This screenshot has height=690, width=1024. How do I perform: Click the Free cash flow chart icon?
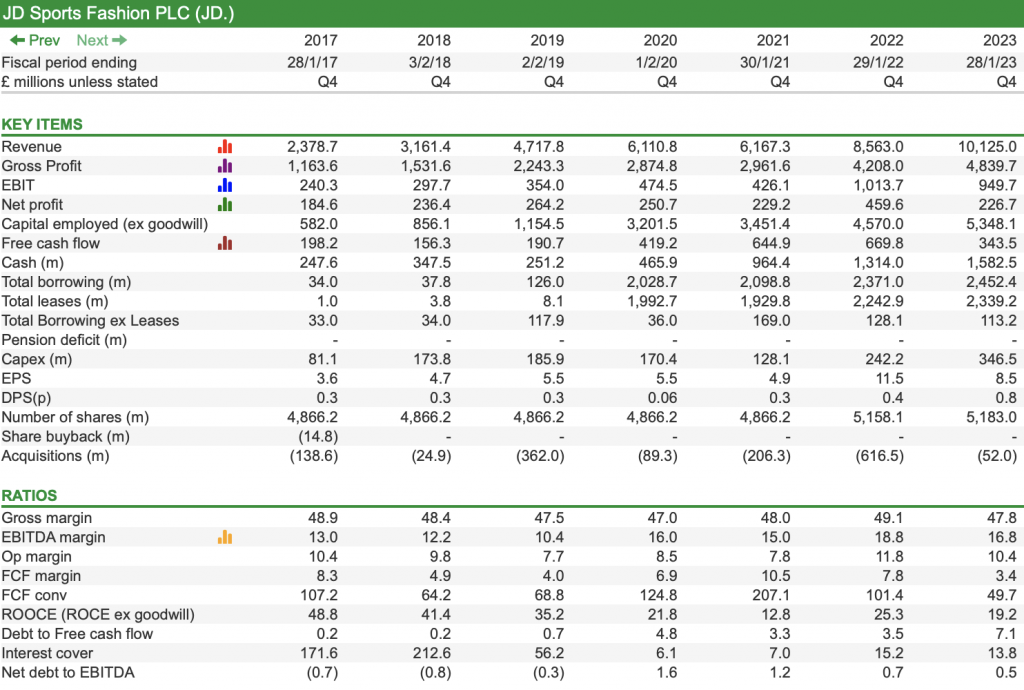click(225, 243)
